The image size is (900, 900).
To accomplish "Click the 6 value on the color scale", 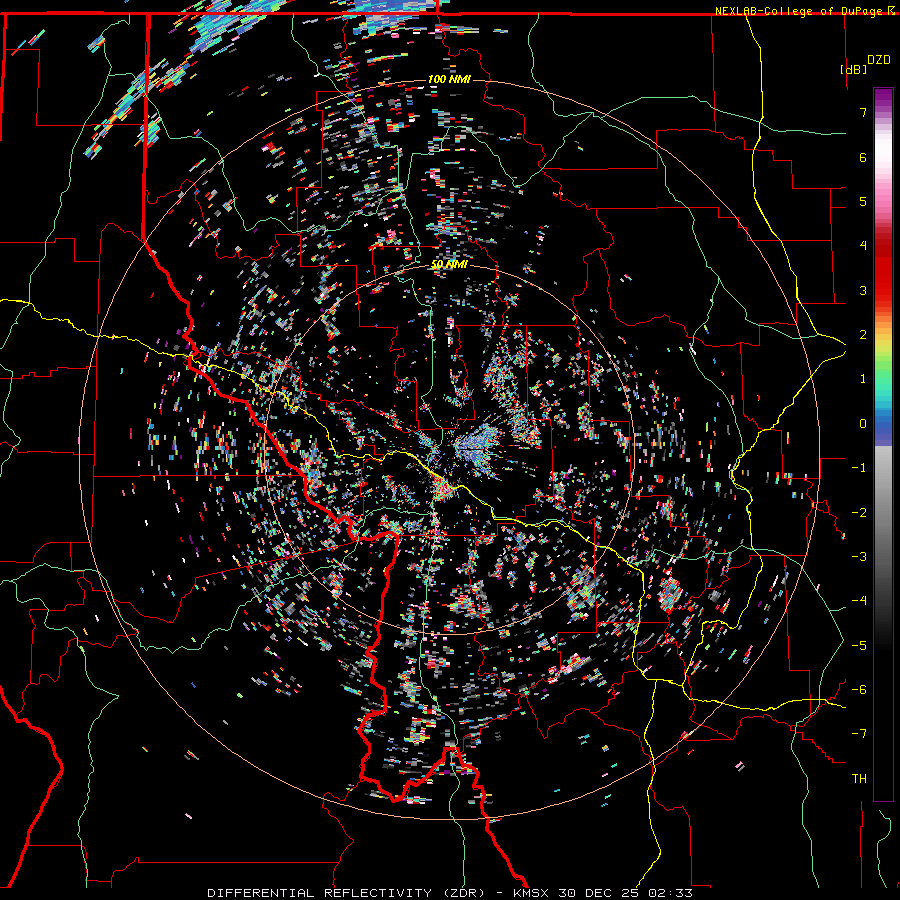I will click(x=863, y=157).
